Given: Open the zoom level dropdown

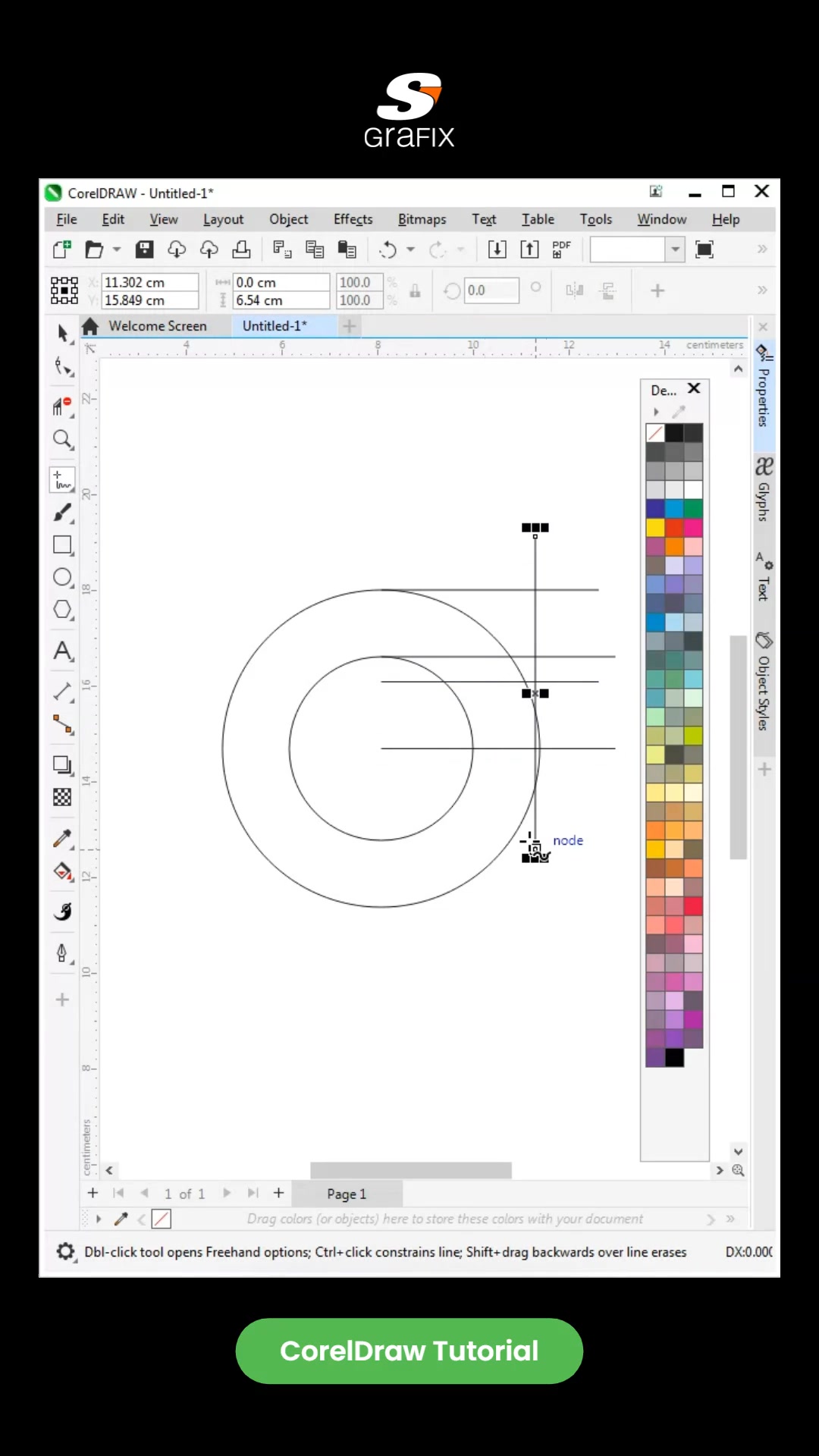Looking at the screenshot, I should (x=675, y=249).
